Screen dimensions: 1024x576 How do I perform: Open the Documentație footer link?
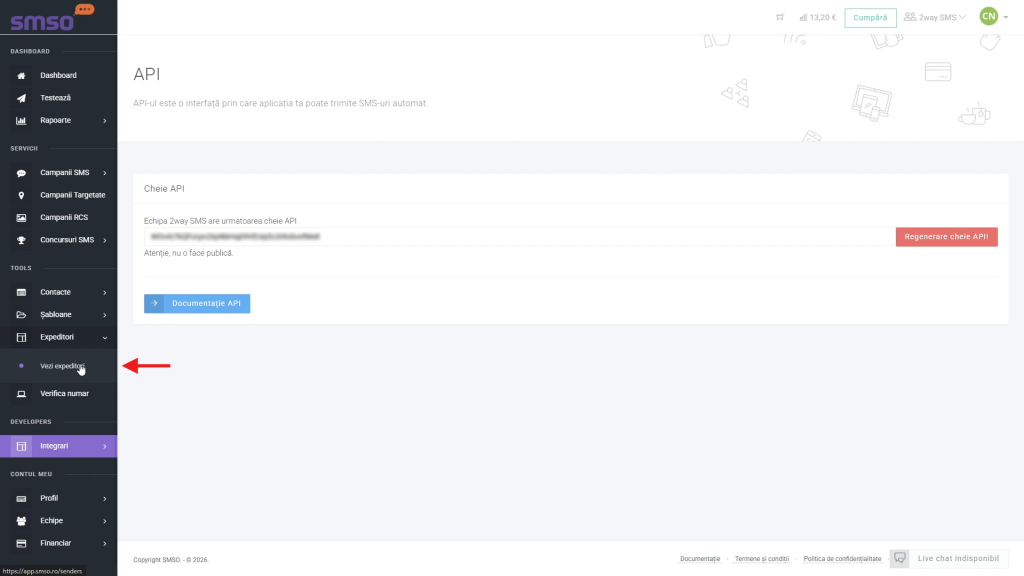click(x=699, y=559)
